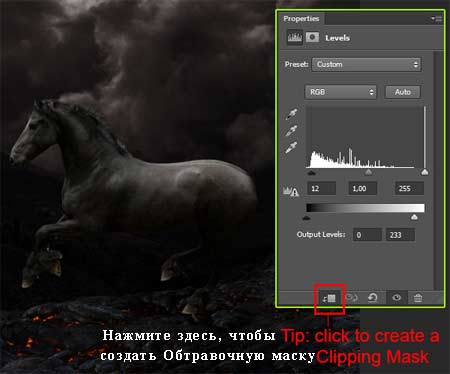This screenshot has height=374, width=450.
Task: Click the output levels field 233
Action: (400, 235)
